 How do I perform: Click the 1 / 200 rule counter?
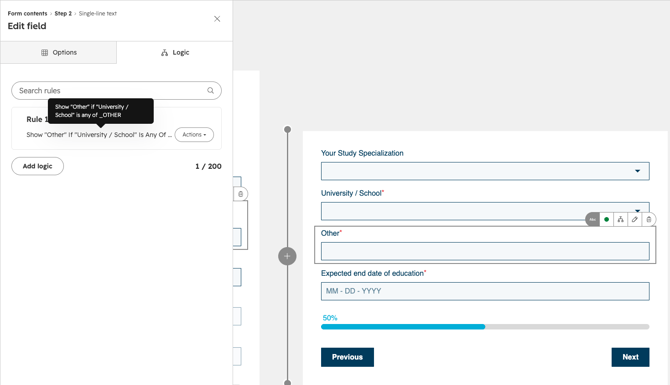click(x=209, y=166)
